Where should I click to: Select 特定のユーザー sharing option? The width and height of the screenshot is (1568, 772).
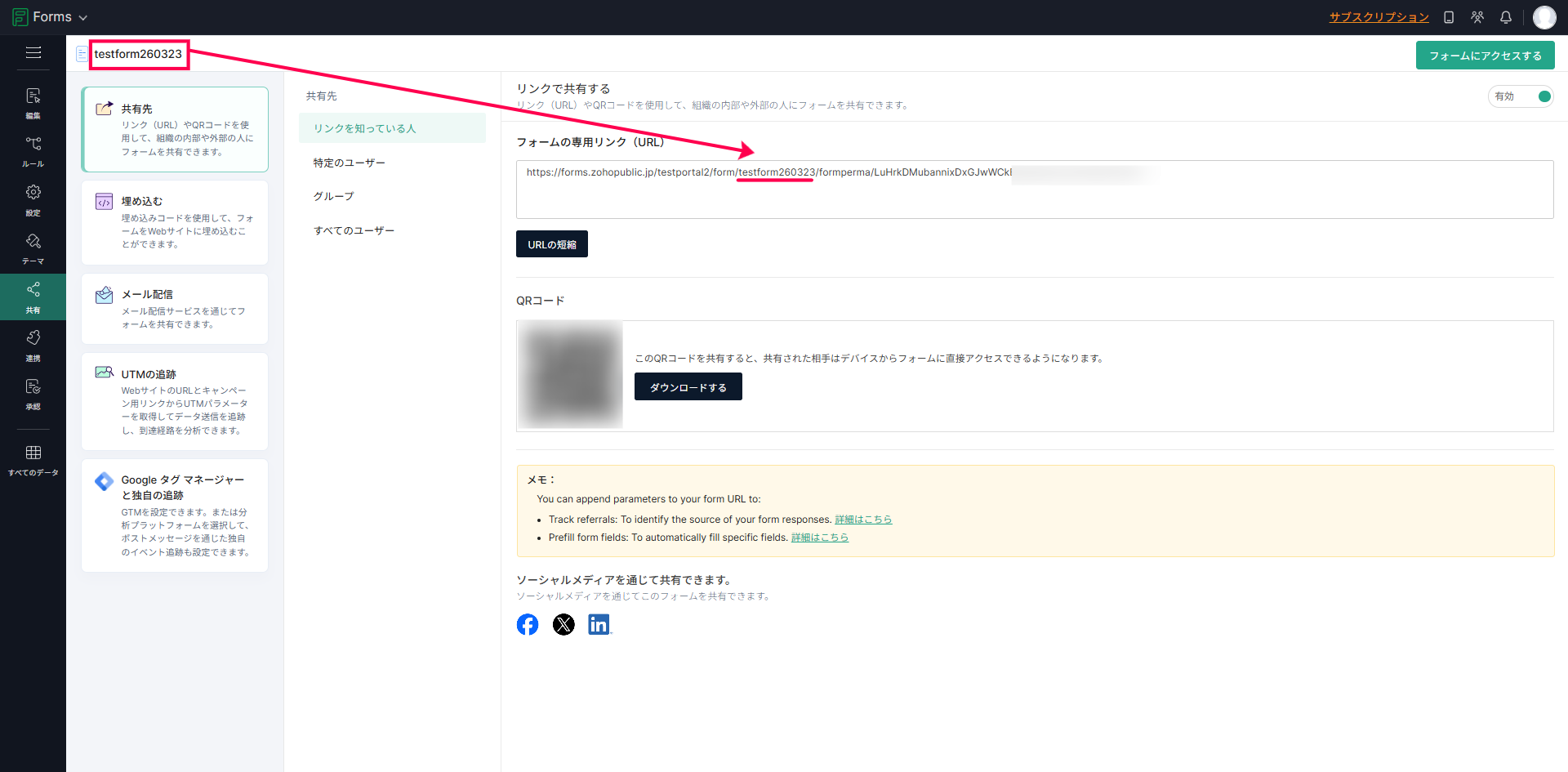tap(349, 163)
